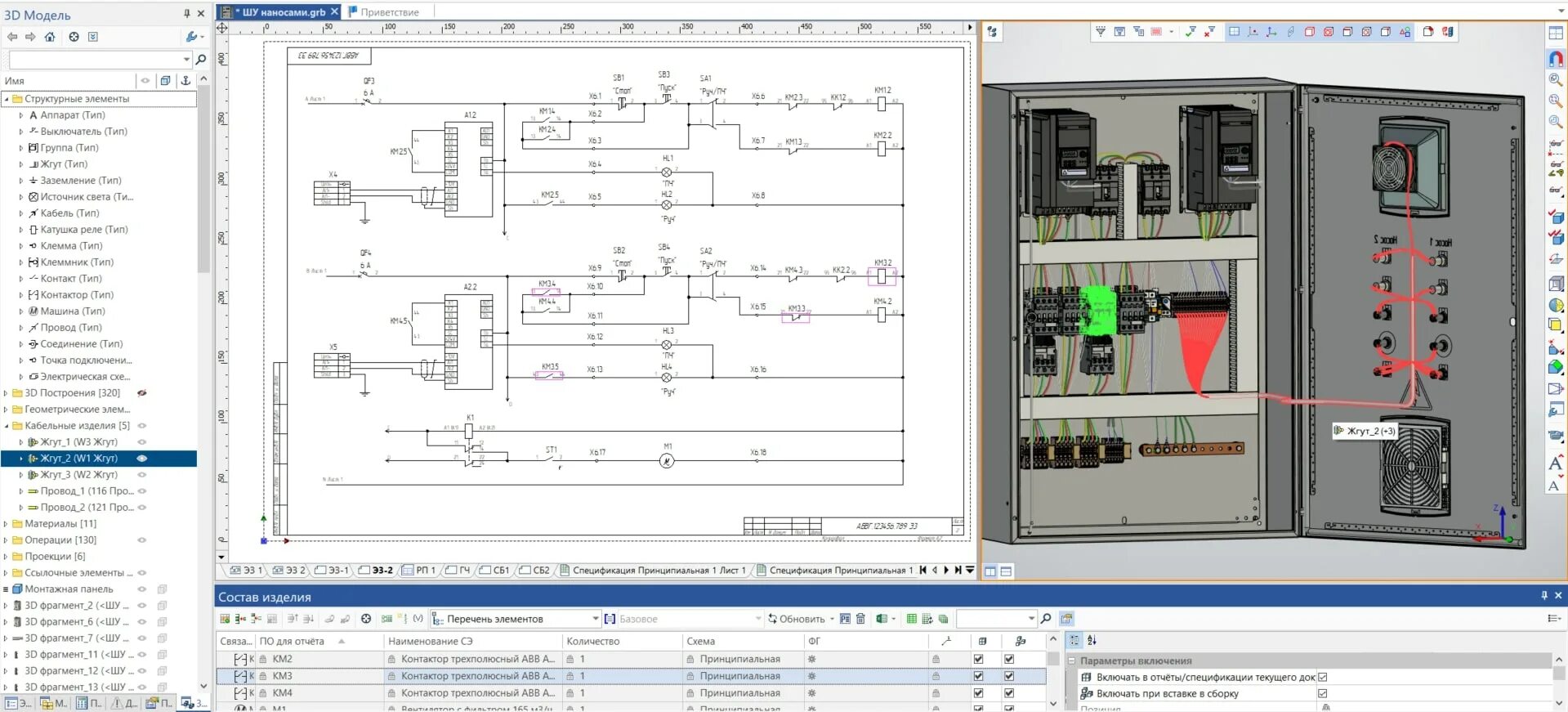Click the Home icon in 3D Модель panel

pos(50,37)
